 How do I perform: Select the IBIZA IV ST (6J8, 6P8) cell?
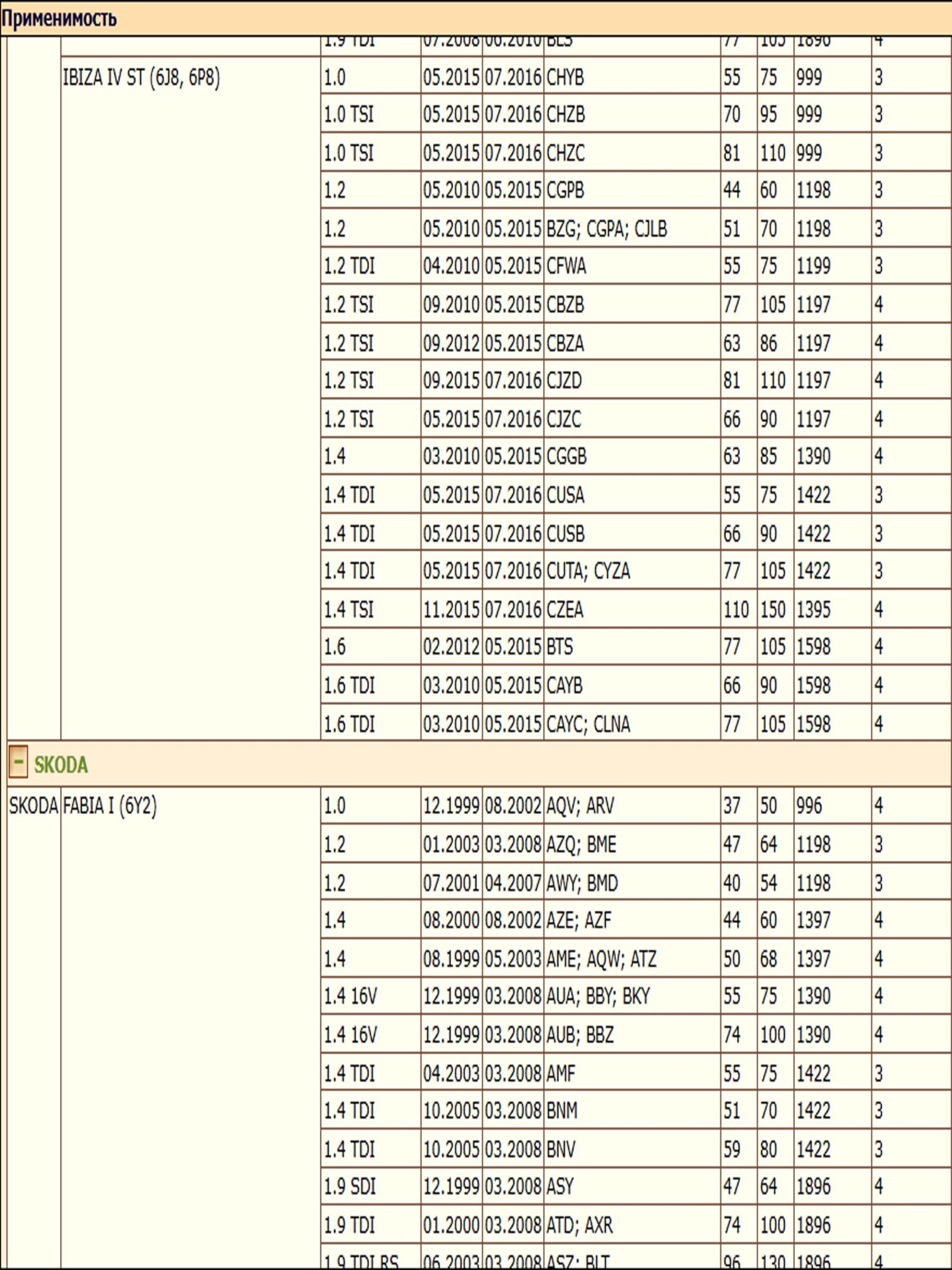point(141,77)
